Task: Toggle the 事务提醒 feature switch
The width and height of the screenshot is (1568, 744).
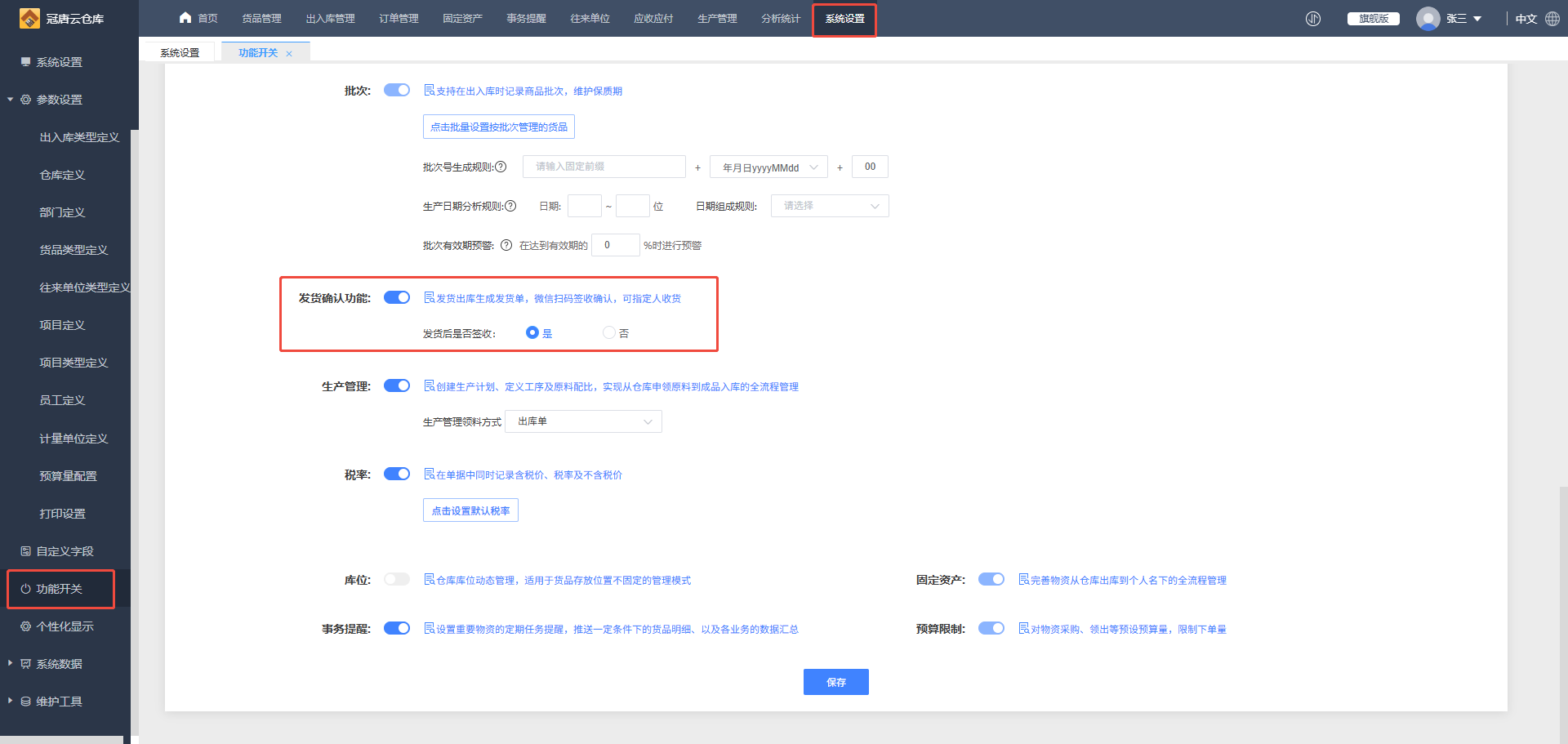Action: click(x=397, y=628)
